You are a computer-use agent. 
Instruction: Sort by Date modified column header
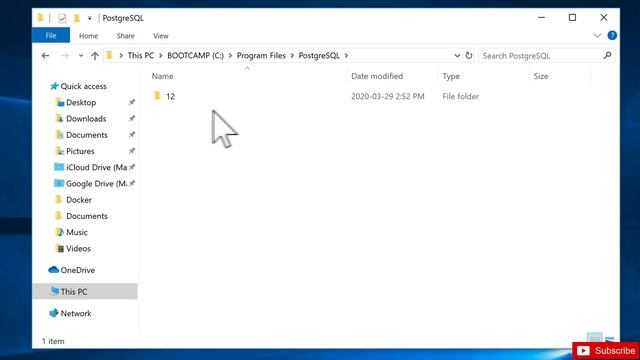click(377, 76)
